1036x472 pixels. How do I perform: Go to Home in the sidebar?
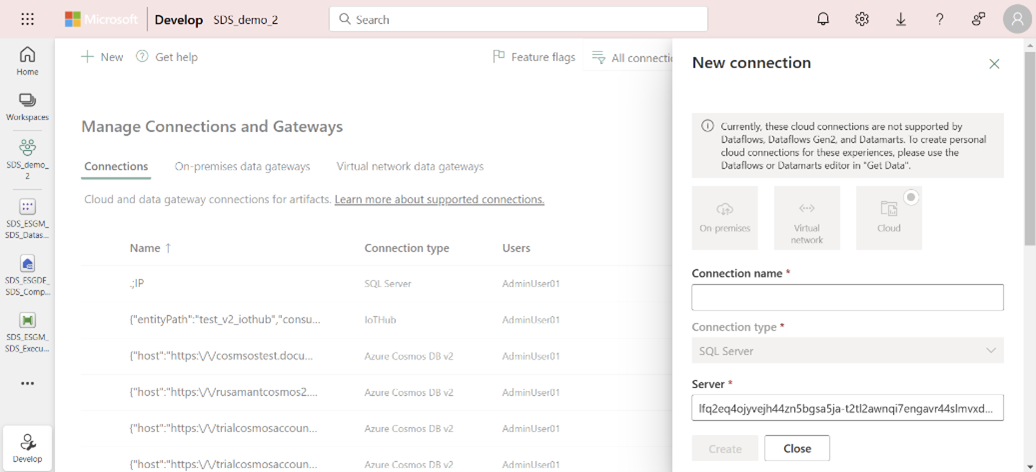[27, 61]
